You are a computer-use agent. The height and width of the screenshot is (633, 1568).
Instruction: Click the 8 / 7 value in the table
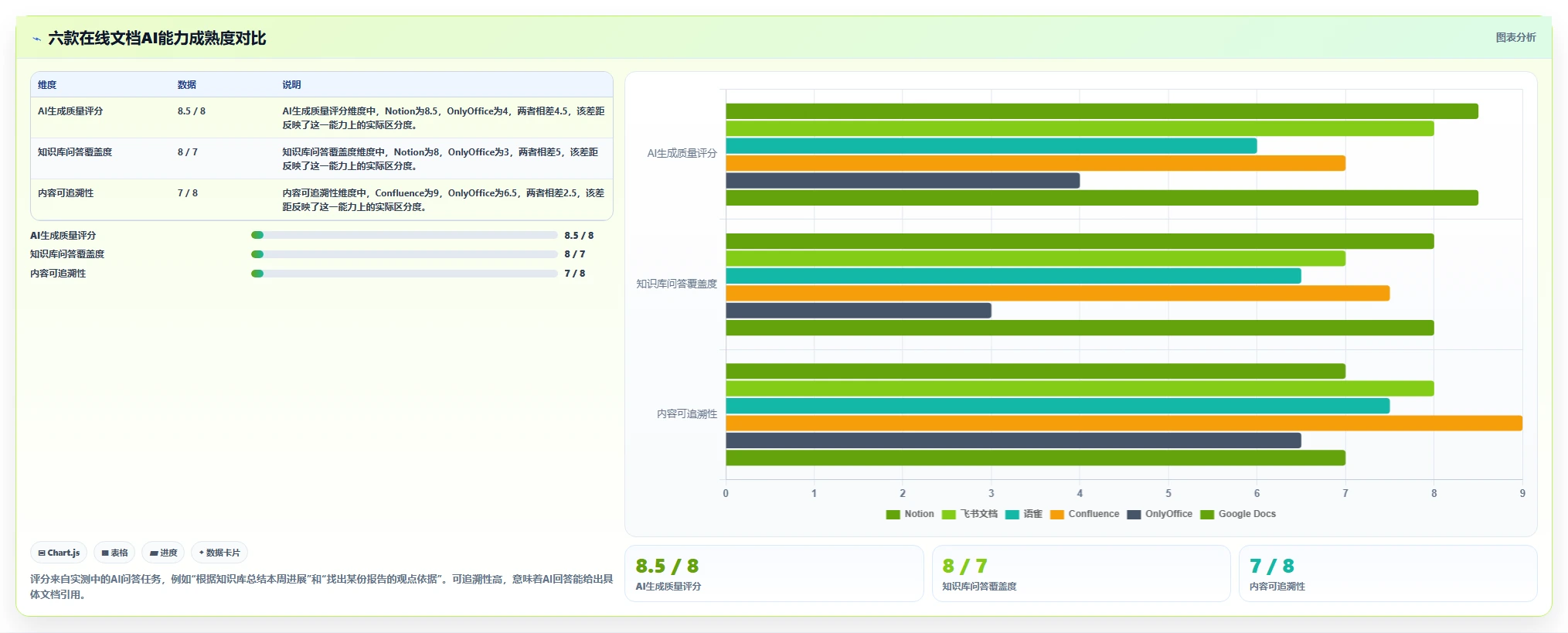coord(188,152)
